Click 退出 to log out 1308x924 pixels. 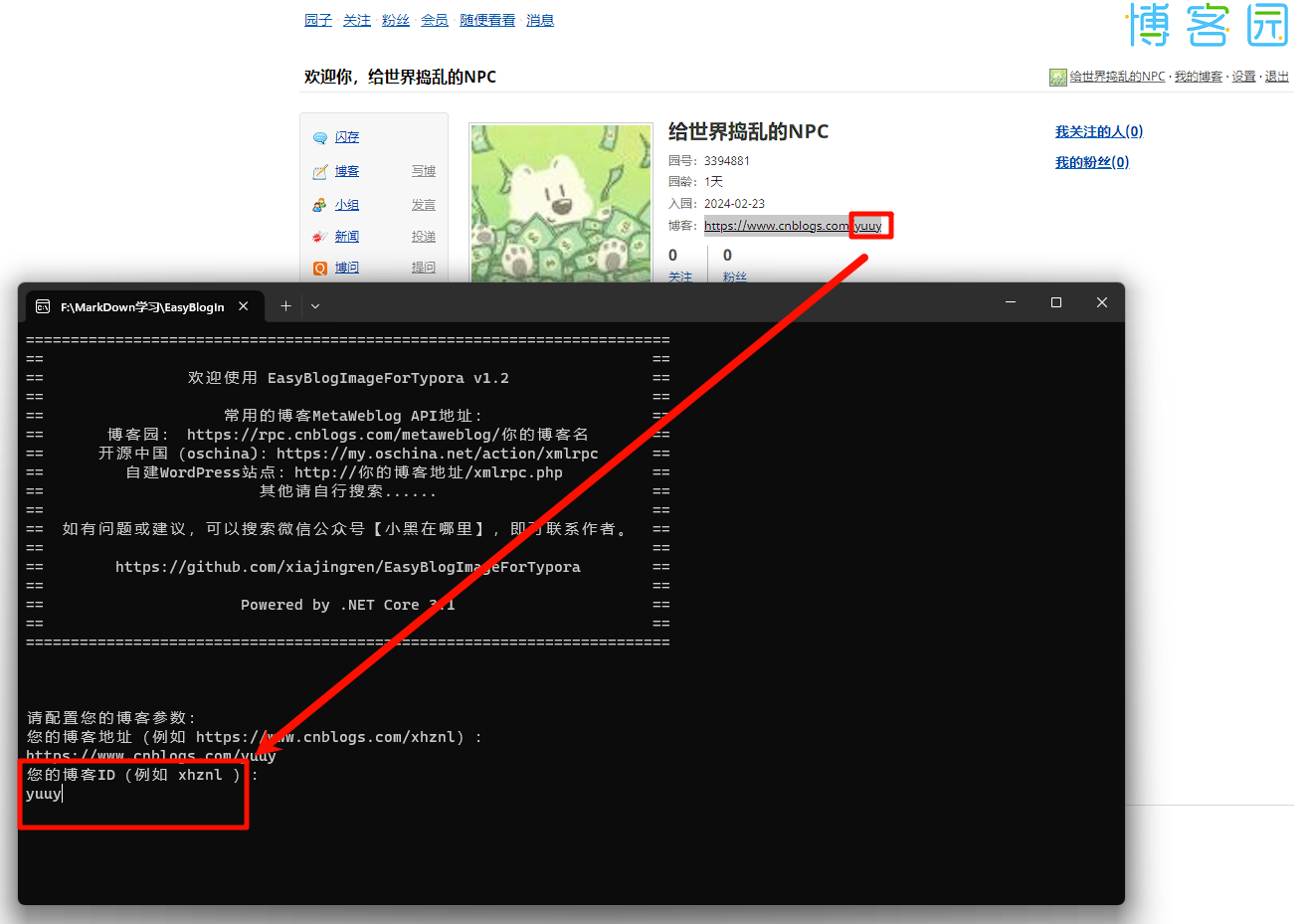[1277, 77]
